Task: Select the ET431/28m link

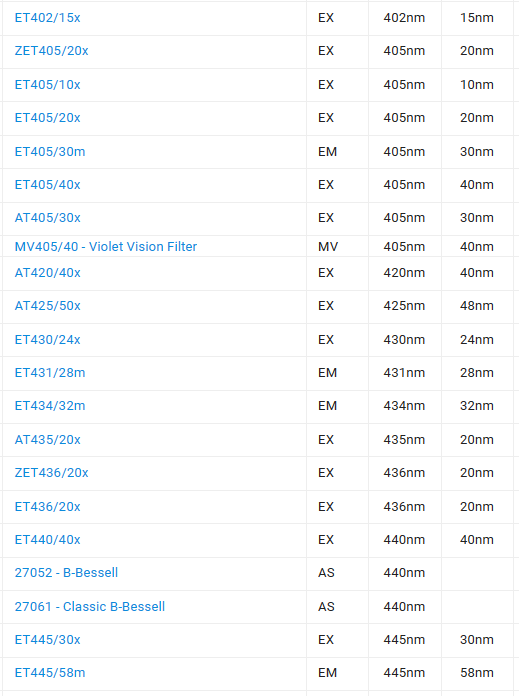Action: tap(50, 372)
